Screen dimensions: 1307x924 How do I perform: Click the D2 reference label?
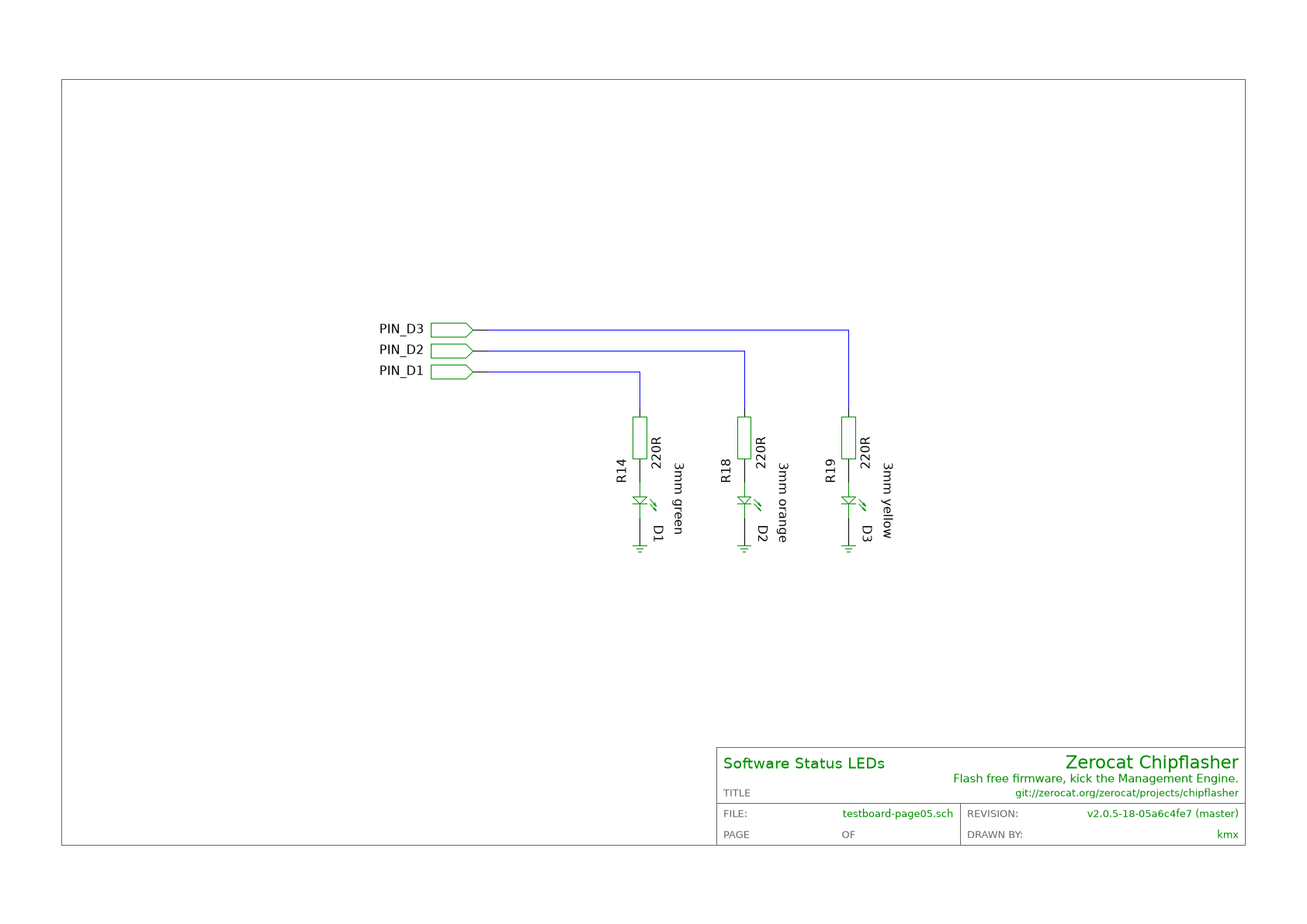coord(763,533)
